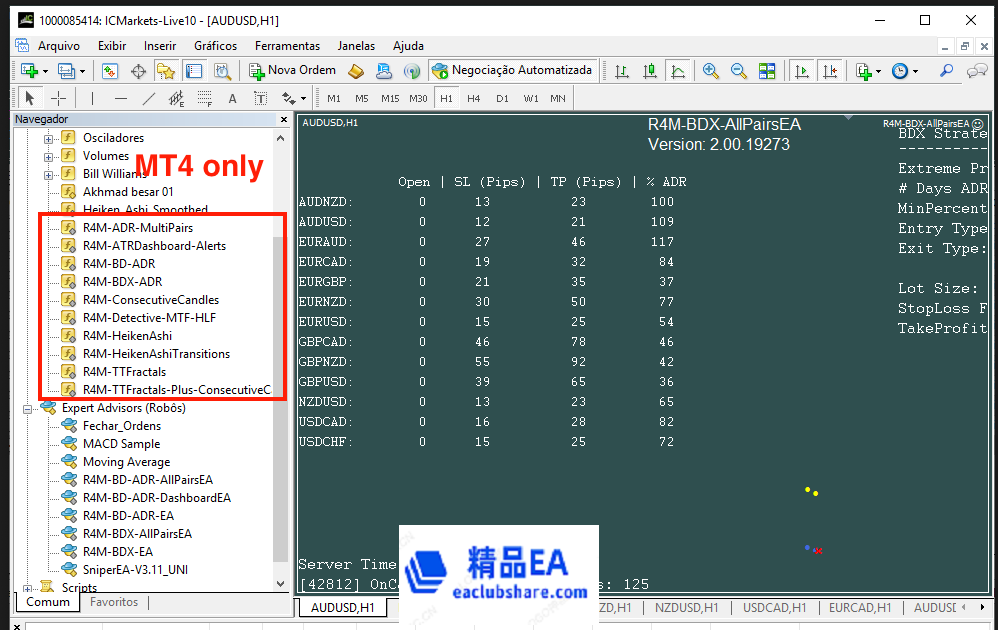Open the Ajuda menu

tap(408, 46)
